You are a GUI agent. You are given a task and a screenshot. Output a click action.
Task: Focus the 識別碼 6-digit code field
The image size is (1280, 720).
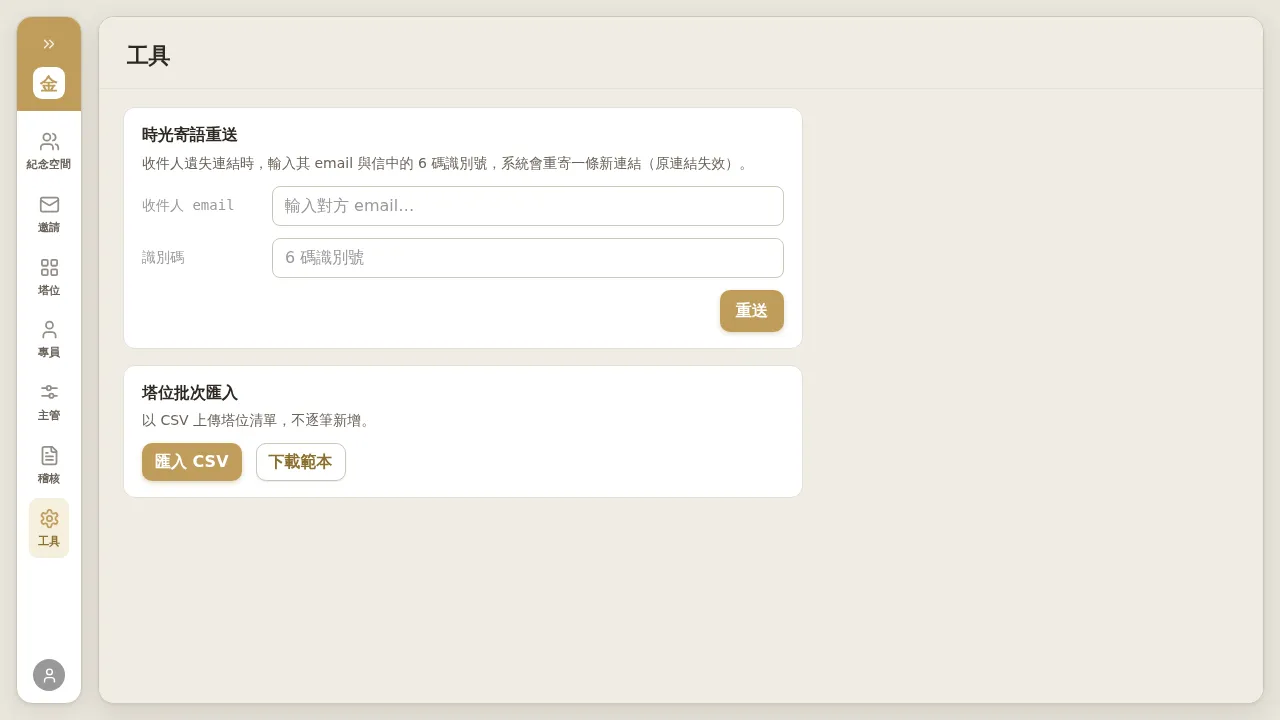point(528,258)
